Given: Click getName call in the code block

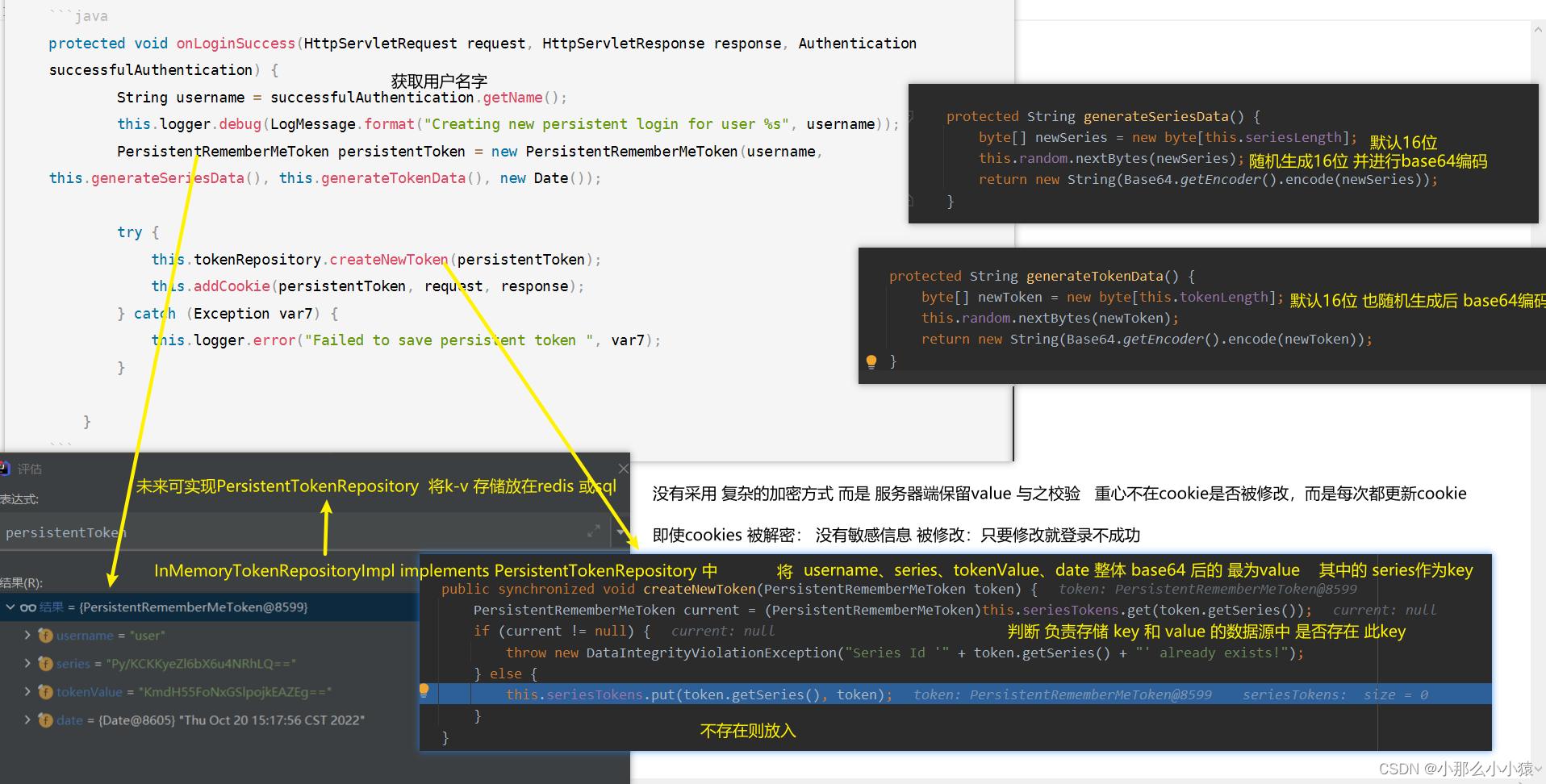Looking at the screenshot, I should pos(512,98).
